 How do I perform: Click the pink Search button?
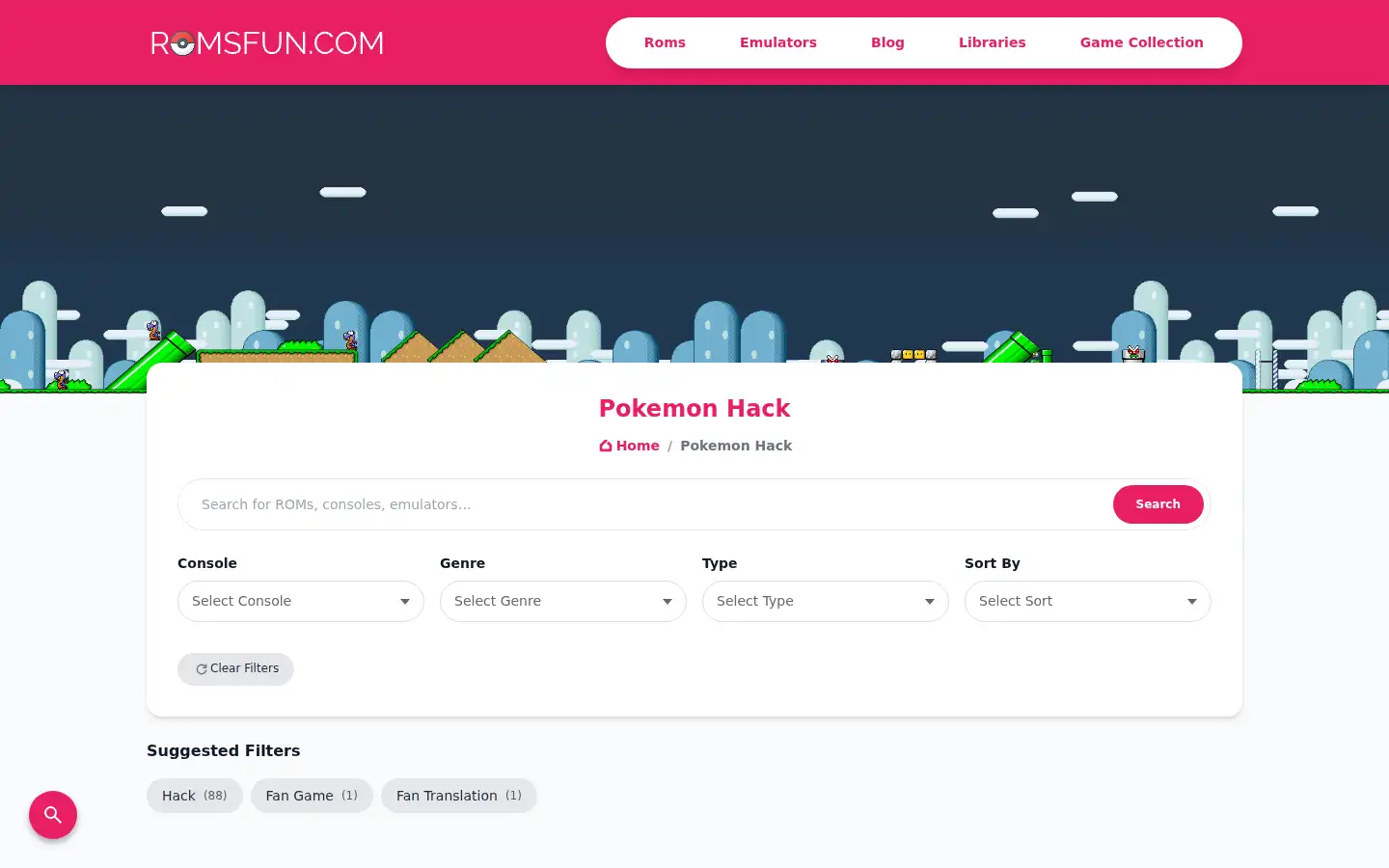(1157, 504)
